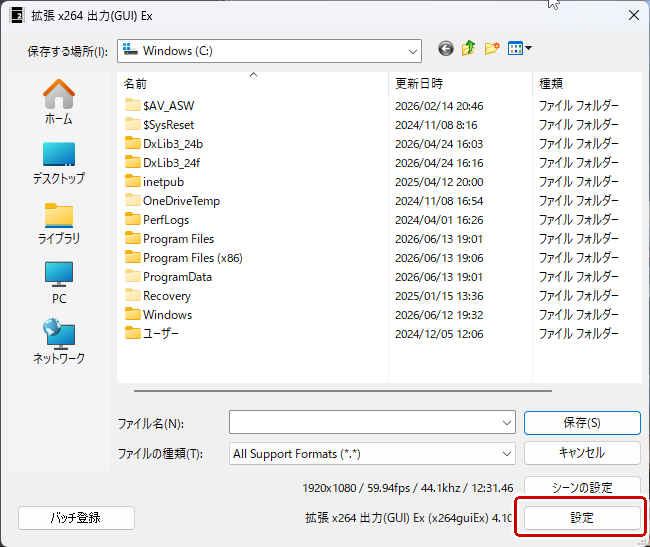
Task: Select the Windows folder icon
Action: (x=133, y=315)
